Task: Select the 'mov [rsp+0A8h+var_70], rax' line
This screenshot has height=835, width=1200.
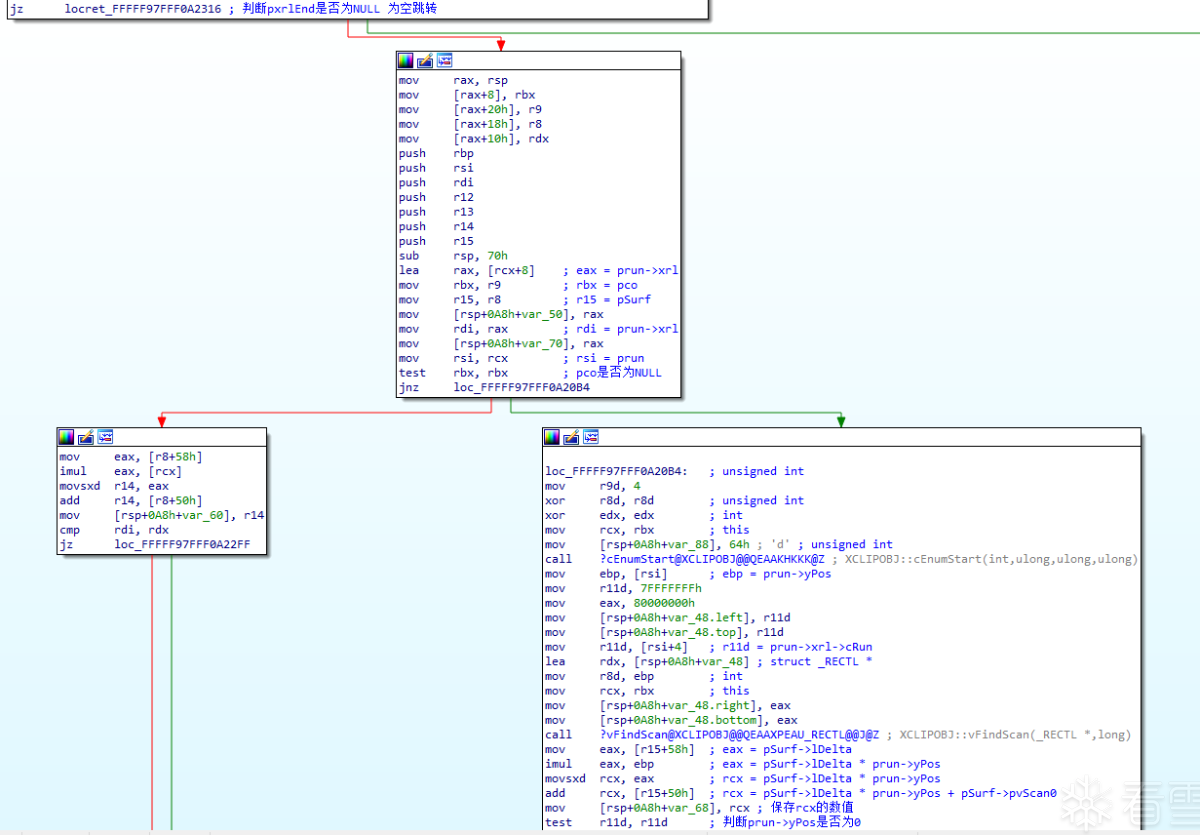Action: click(501, 343)
